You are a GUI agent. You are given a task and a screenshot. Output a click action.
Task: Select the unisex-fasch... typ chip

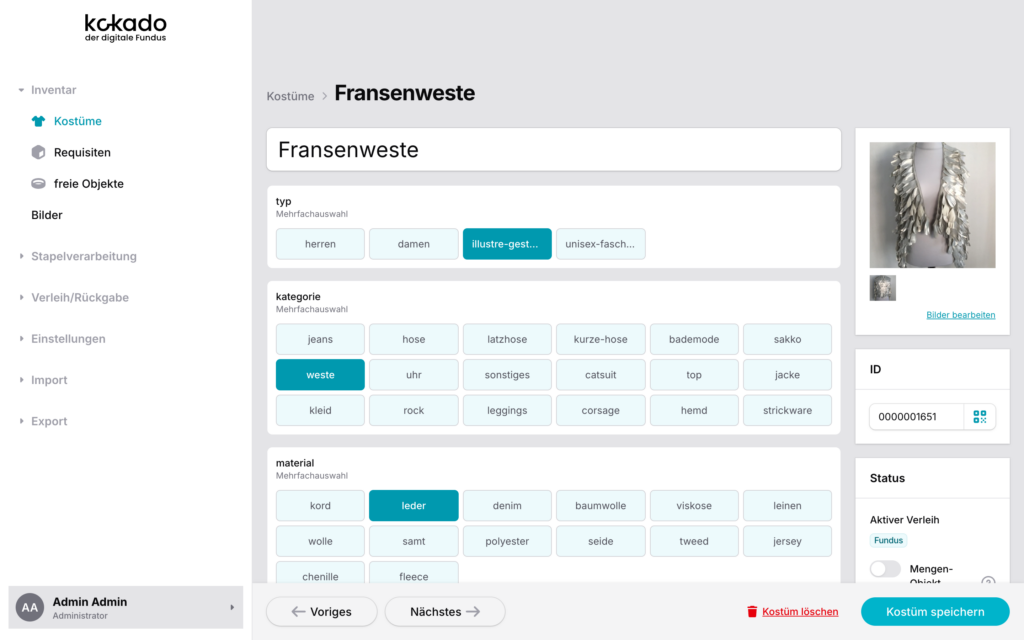pos(600,244)
